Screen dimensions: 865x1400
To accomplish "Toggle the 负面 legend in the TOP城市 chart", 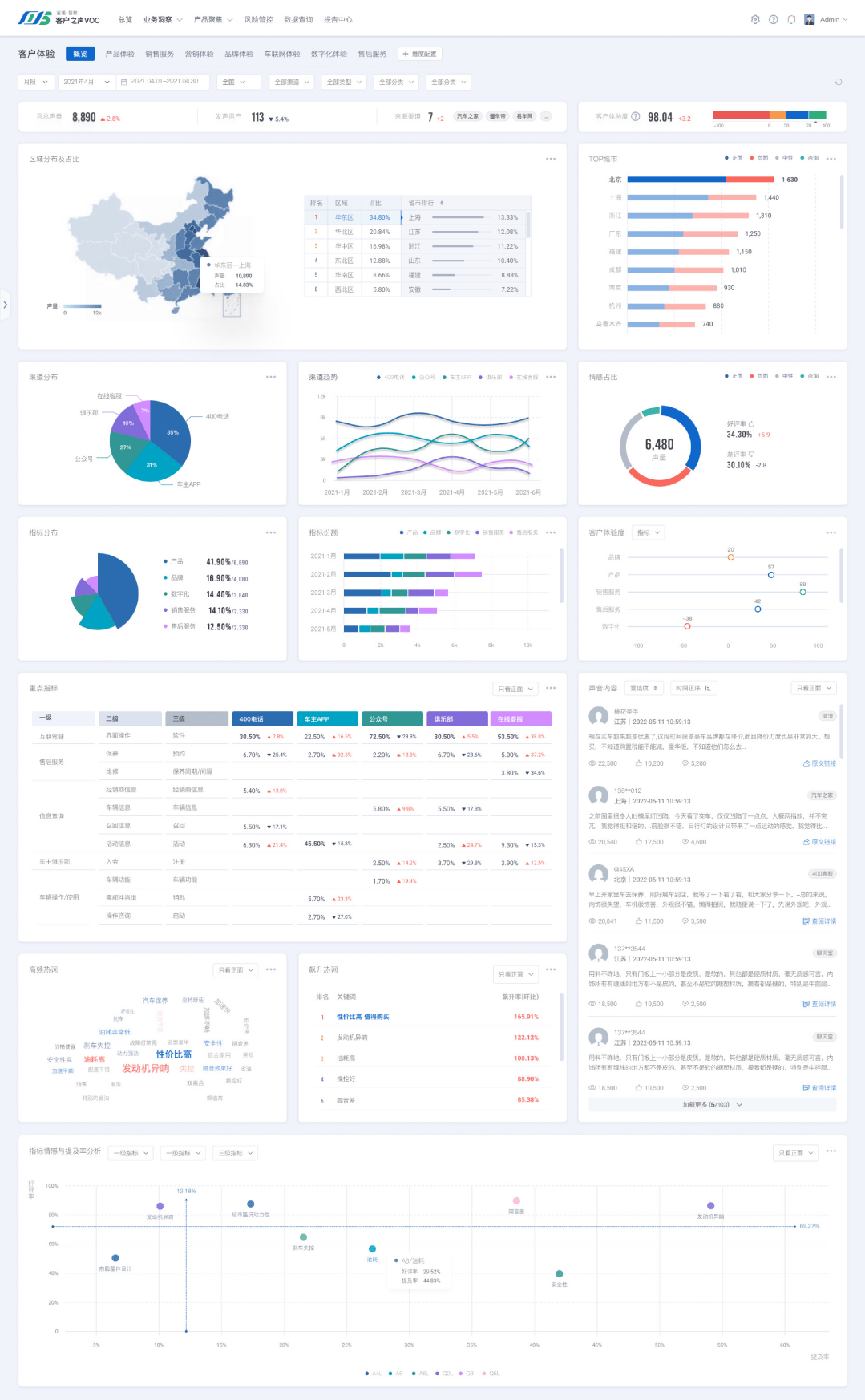I will click(759, 158).
